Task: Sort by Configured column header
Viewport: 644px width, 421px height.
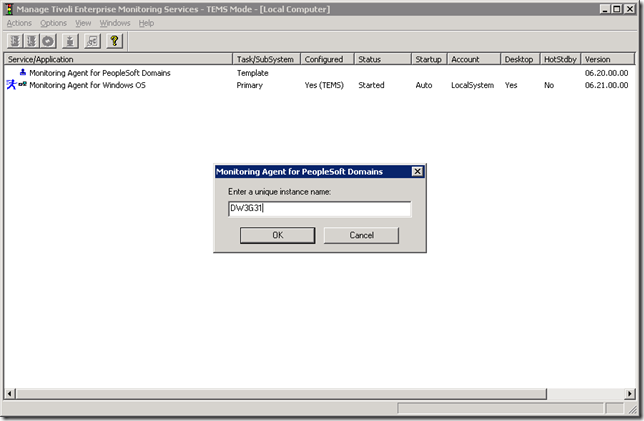Action: pos(327,59)
